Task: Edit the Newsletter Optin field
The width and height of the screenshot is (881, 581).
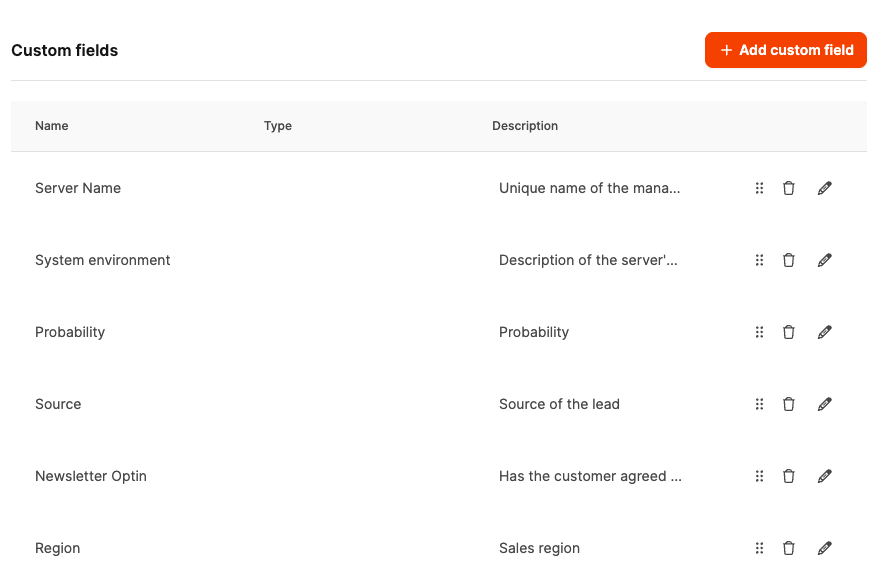Action: tap(825, 476)
